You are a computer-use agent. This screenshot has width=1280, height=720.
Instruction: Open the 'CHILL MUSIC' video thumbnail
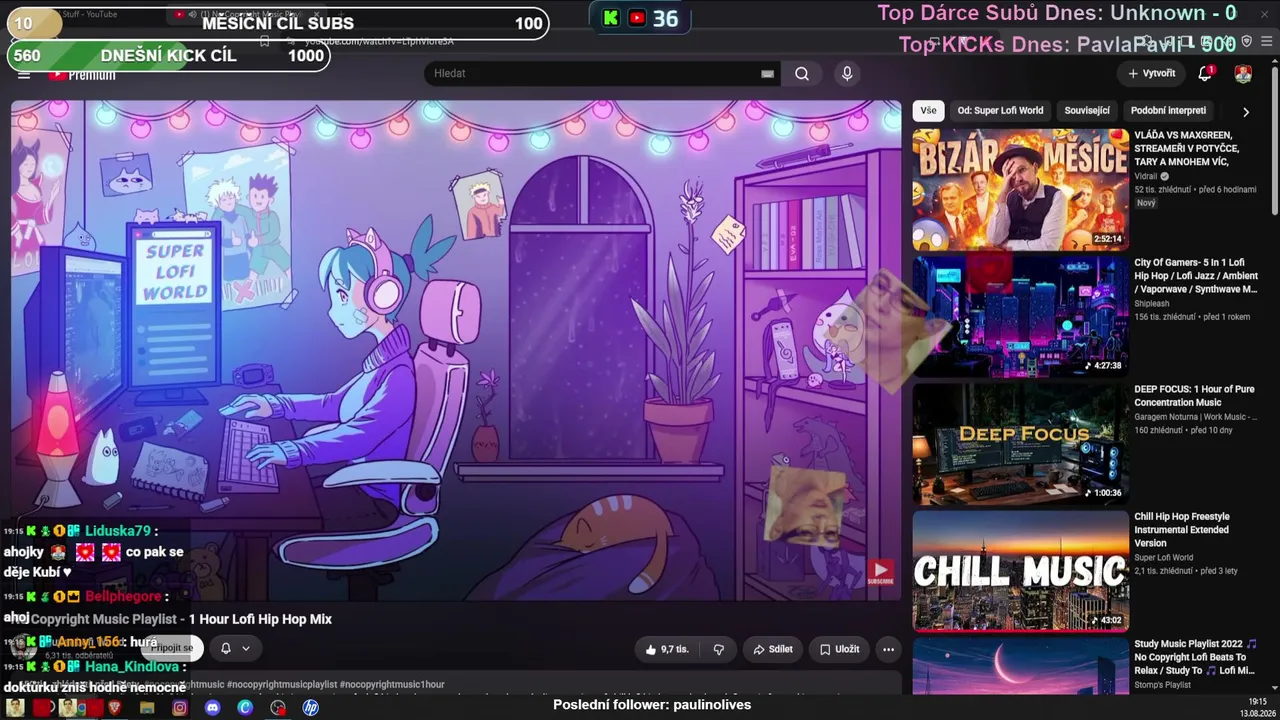click(x=1020, y=570)
